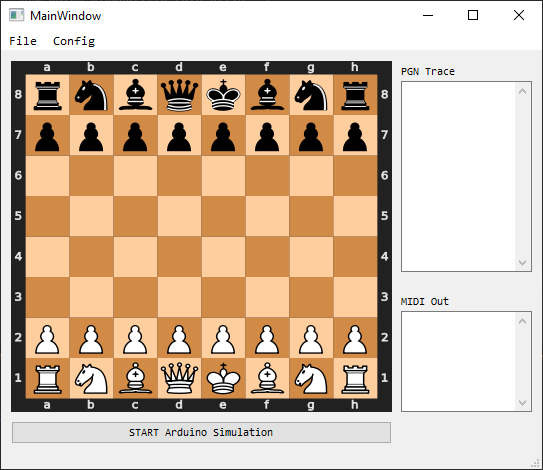The image size is (543, 470).
Task: Pick the black pawn on d7
Action: point(179,137)
